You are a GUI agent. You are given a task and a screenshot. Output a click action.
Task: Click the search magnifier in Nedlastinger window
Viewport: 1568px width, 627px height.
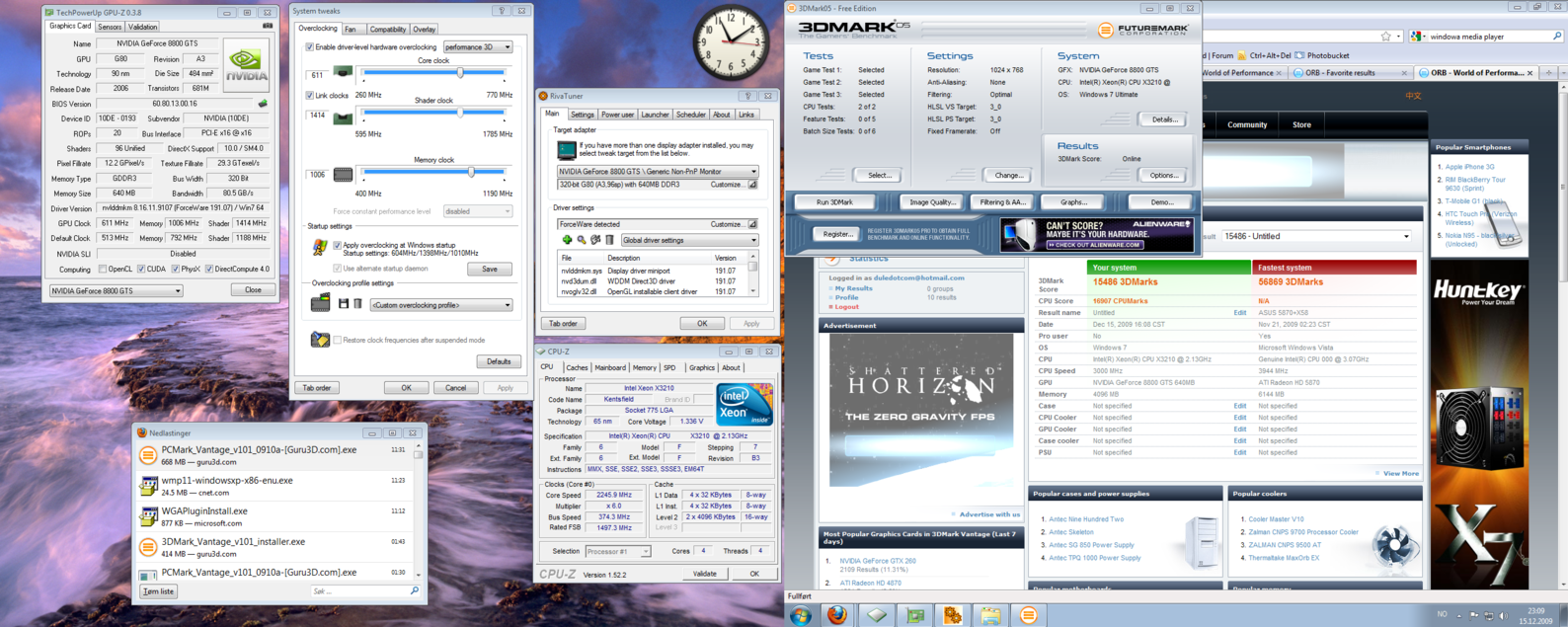[x=415, y=590]
